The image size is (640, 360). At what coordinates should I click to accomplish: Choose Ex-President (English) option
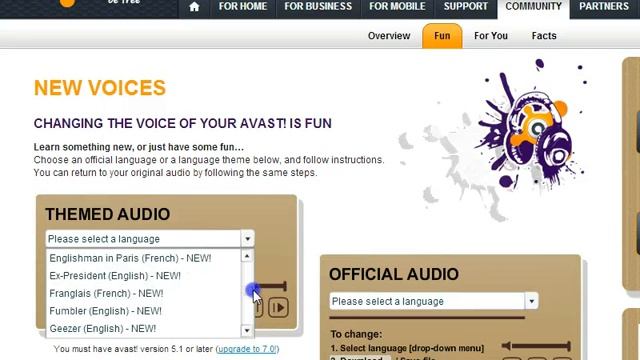144,276
